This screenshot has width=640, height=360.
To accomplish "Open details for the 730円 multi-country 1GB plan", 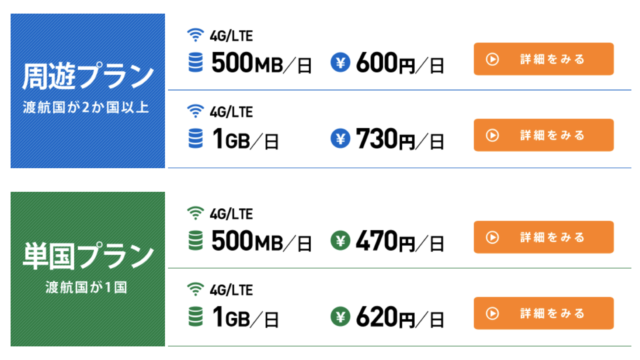I will coord(543,135).
